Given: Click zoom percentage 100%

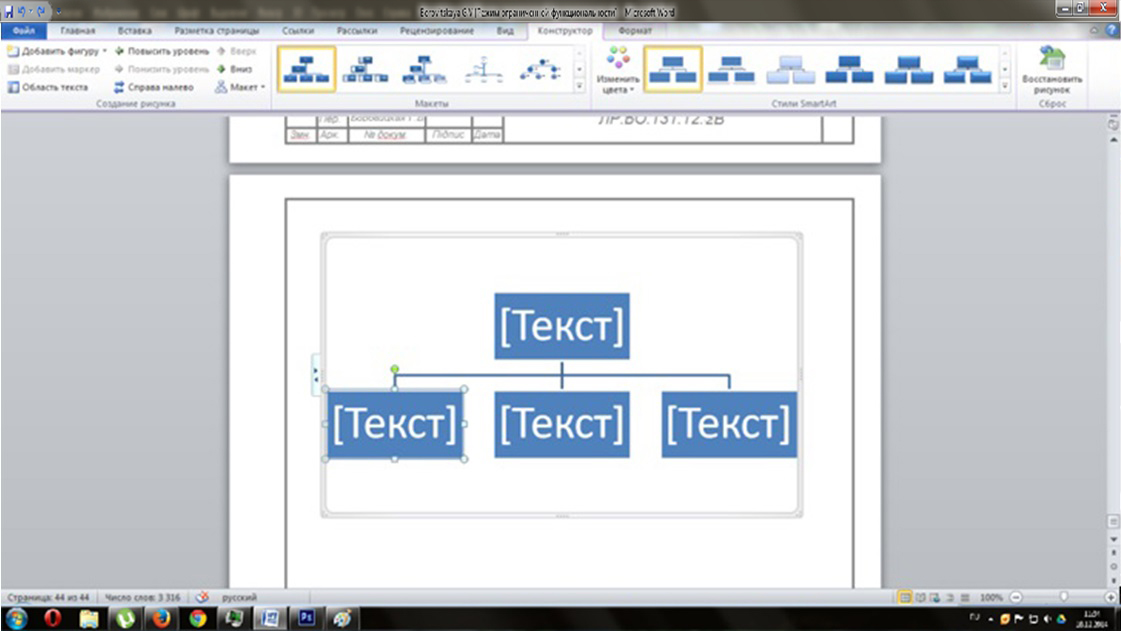Looking at the screenshot, I should pos(991,597).
